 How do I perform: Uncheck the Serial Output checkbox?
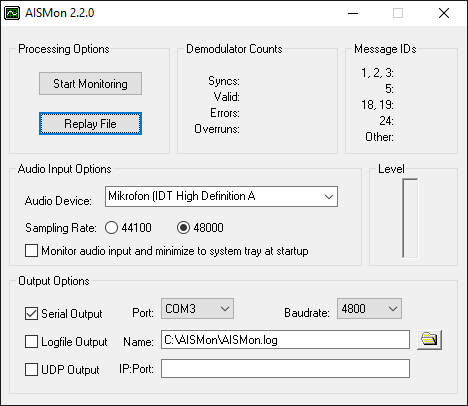pos(31,314)
